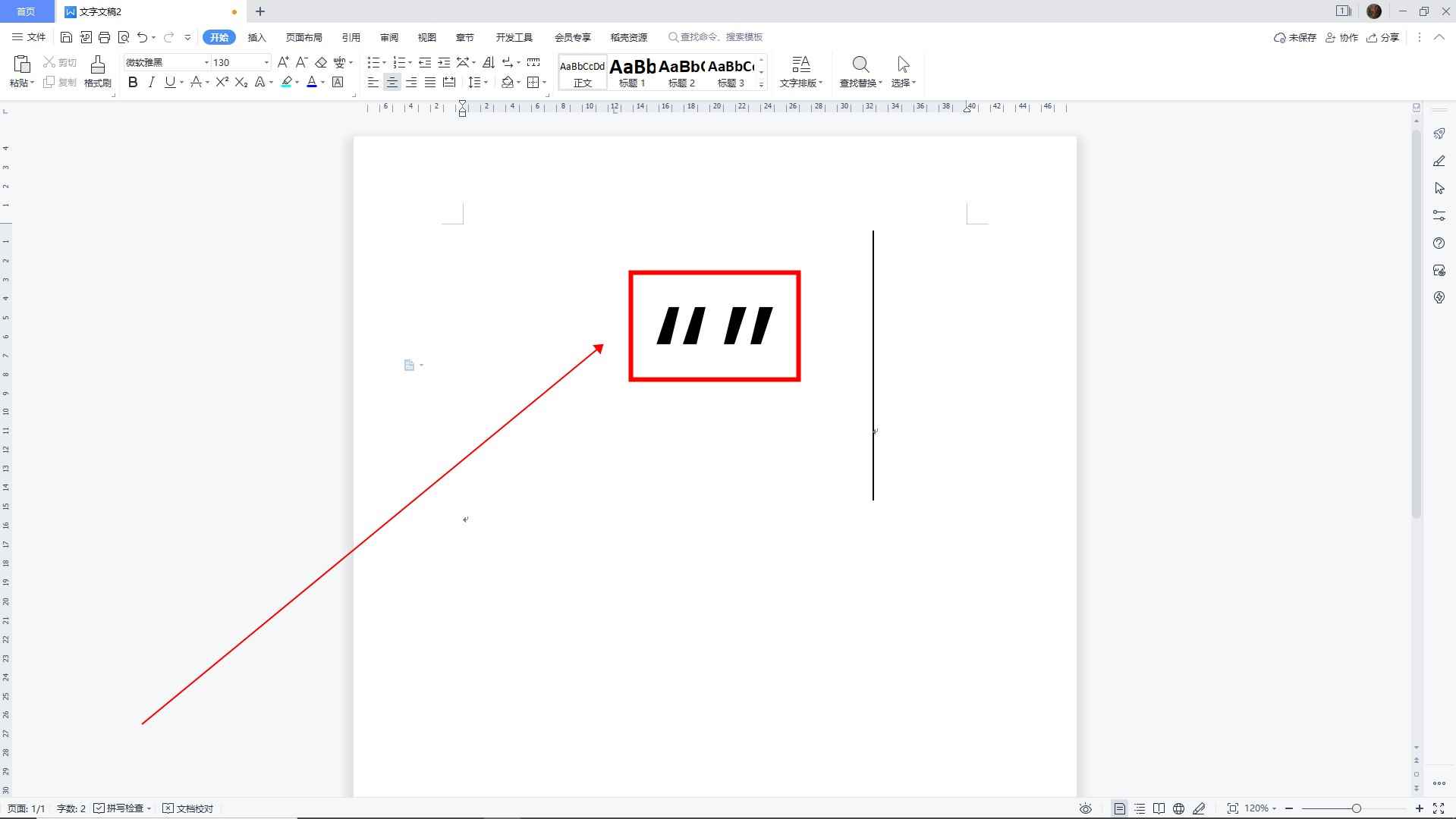Open the 120% zoom level dropdown

(1260, 808)
